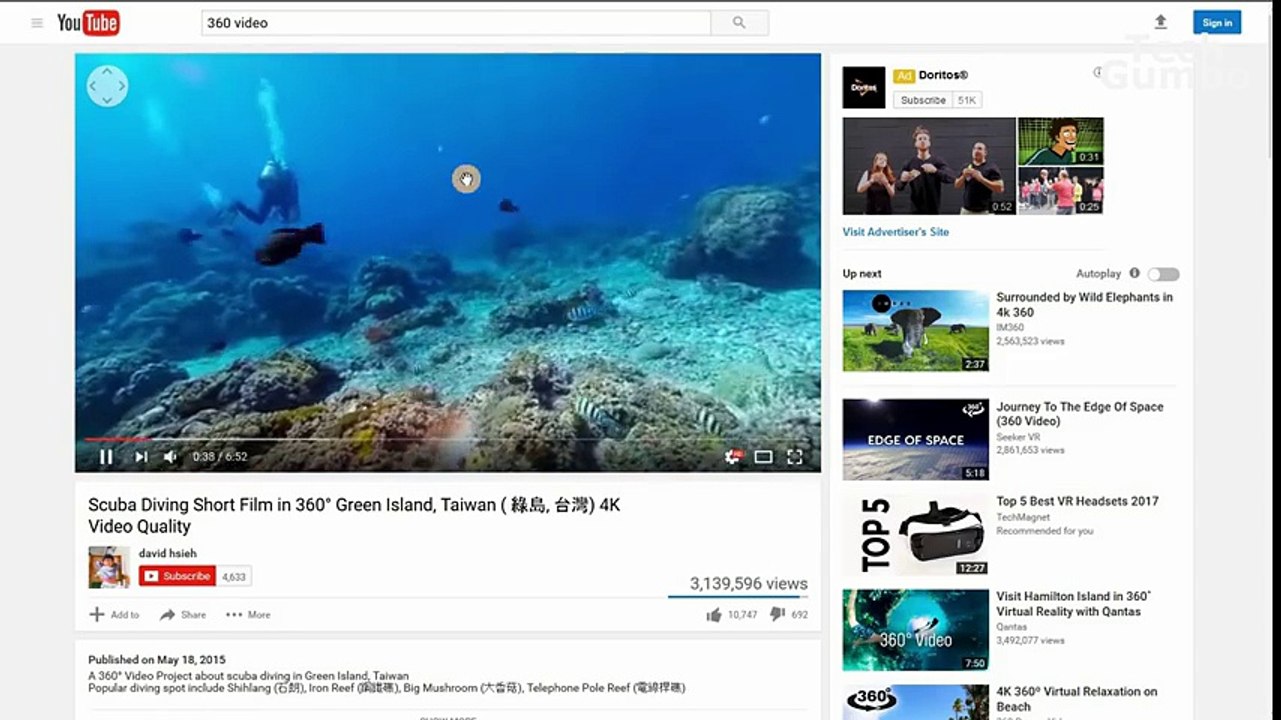Click the 0:38 / 6:52 time display
This screenshot has width=1281, height=720.
click(x=220, y=457)
